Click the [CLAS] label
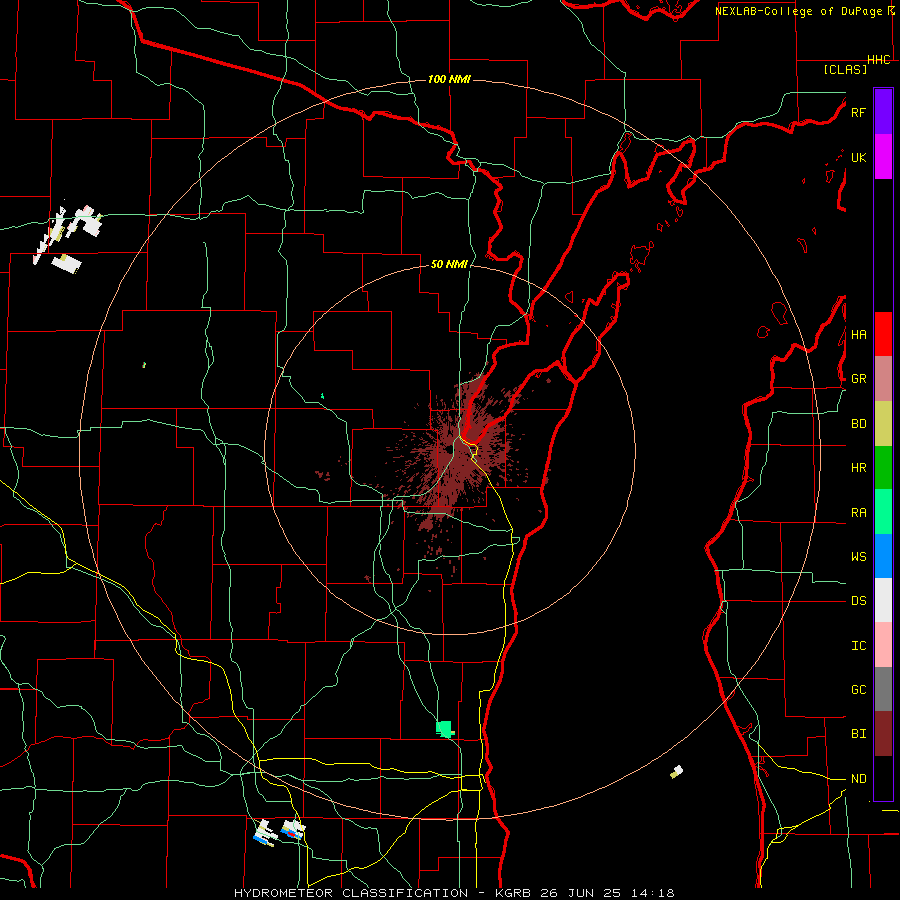This screenshot has height=900, width=900. [x=845, y=69]
